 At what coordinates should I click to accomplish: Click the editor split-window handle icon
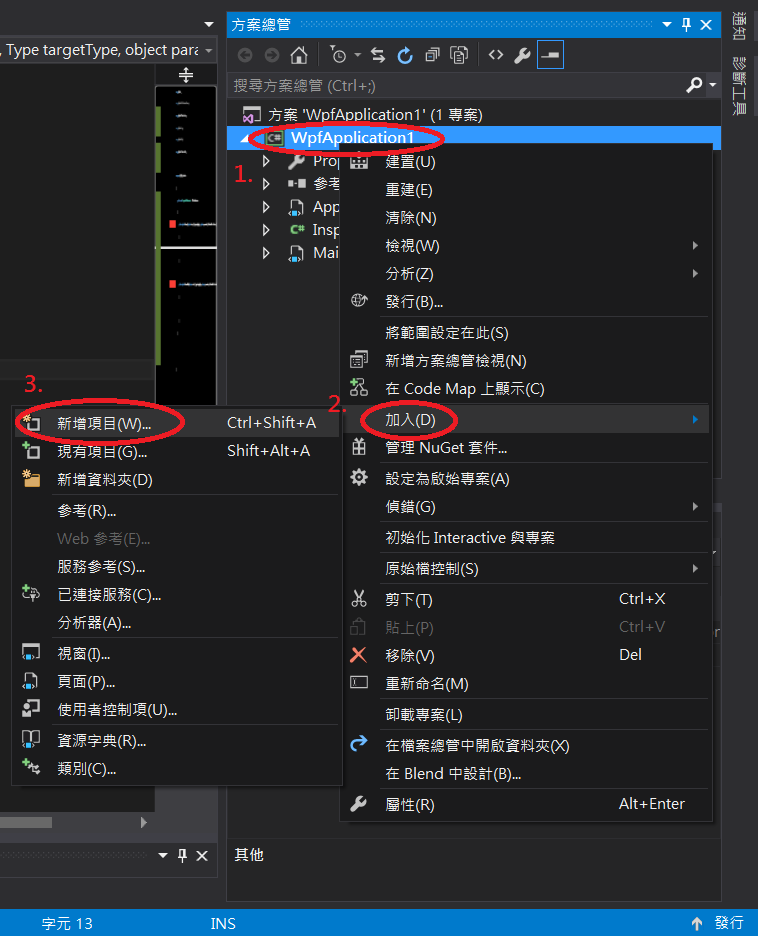pos(186,75)
